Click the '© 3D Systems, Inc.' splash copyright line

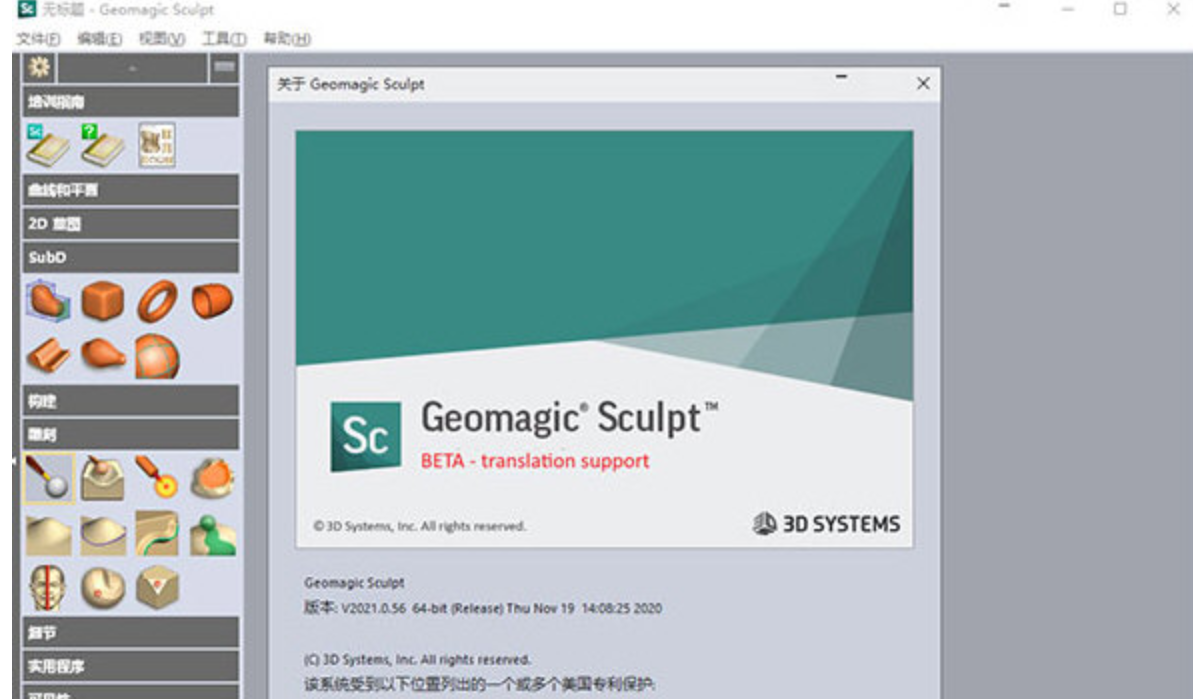pos(419,526)
